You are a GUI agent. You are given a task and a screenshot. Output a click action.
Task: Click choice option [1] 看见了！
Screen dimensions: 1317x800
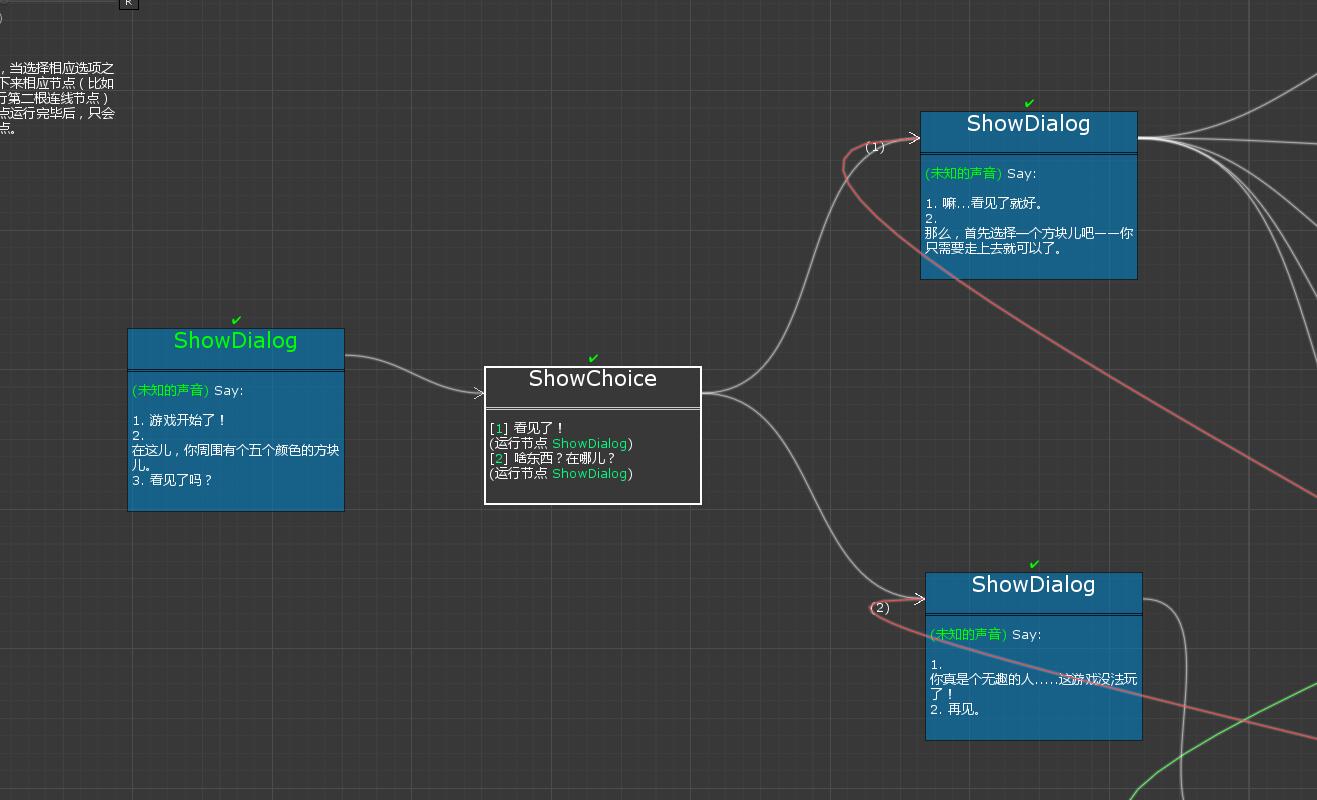pyautogui.click(x=527, y=428)
